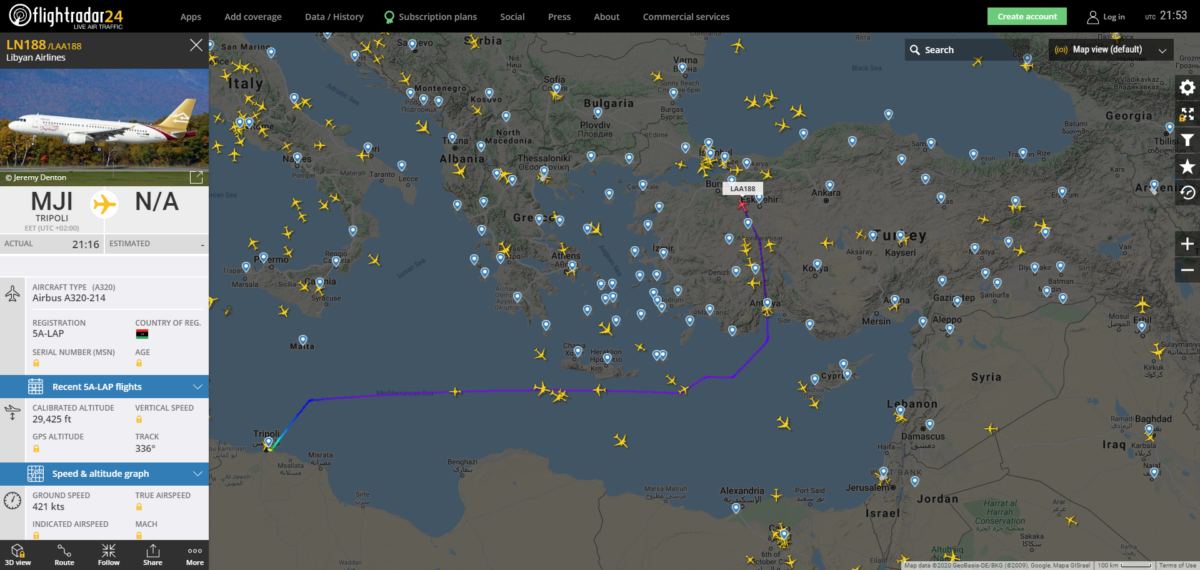1200x570 pixels.
Task: Open the Social menu
Action: (x=512, y=17)
